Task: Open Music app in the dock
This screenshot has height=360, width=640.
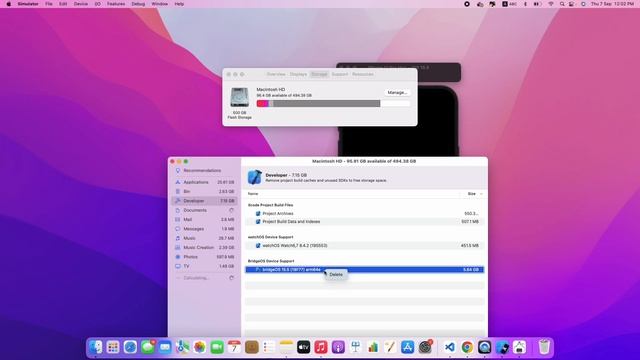Action: (x=321, y=347)
